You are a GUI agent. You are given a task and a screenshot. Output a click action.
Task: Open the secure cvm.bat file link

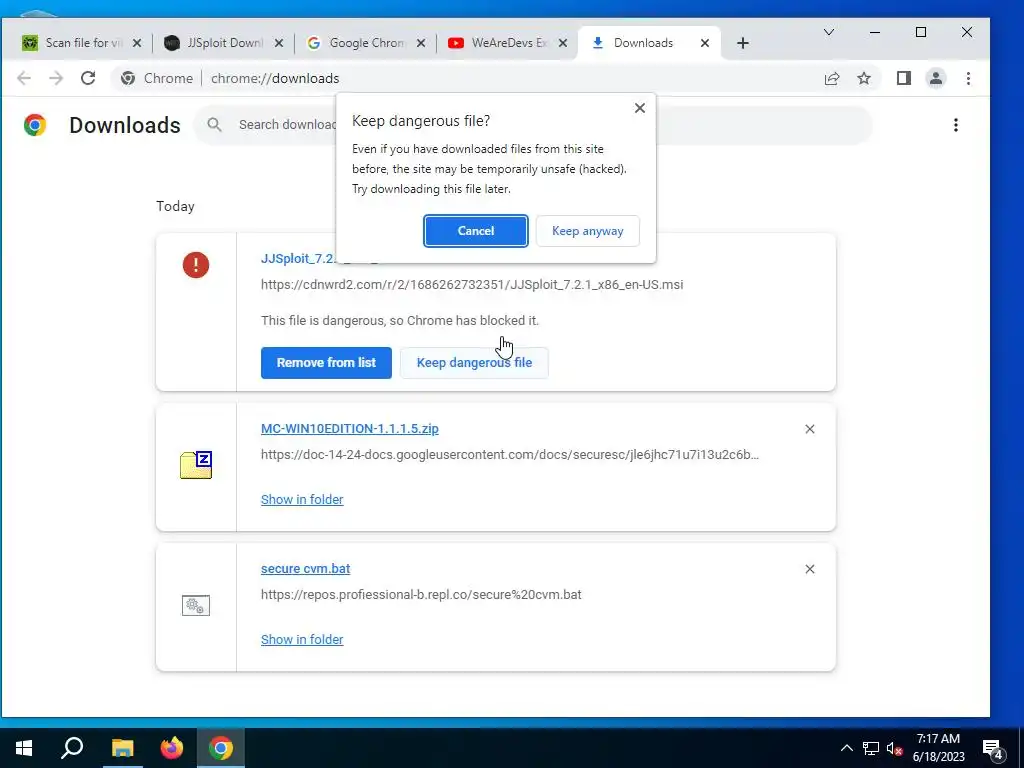tap(305, 568)
